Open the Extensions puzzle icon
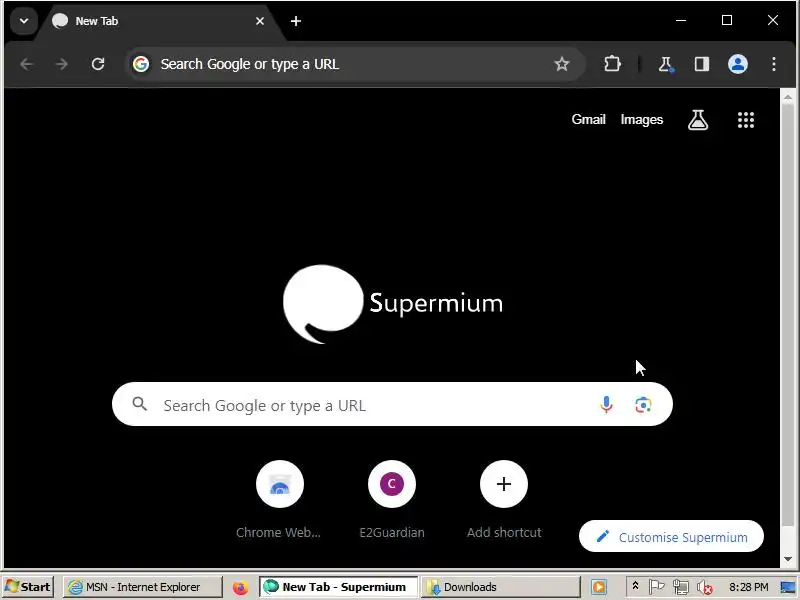The image size is (800, 600). click(x=612, y=64)
